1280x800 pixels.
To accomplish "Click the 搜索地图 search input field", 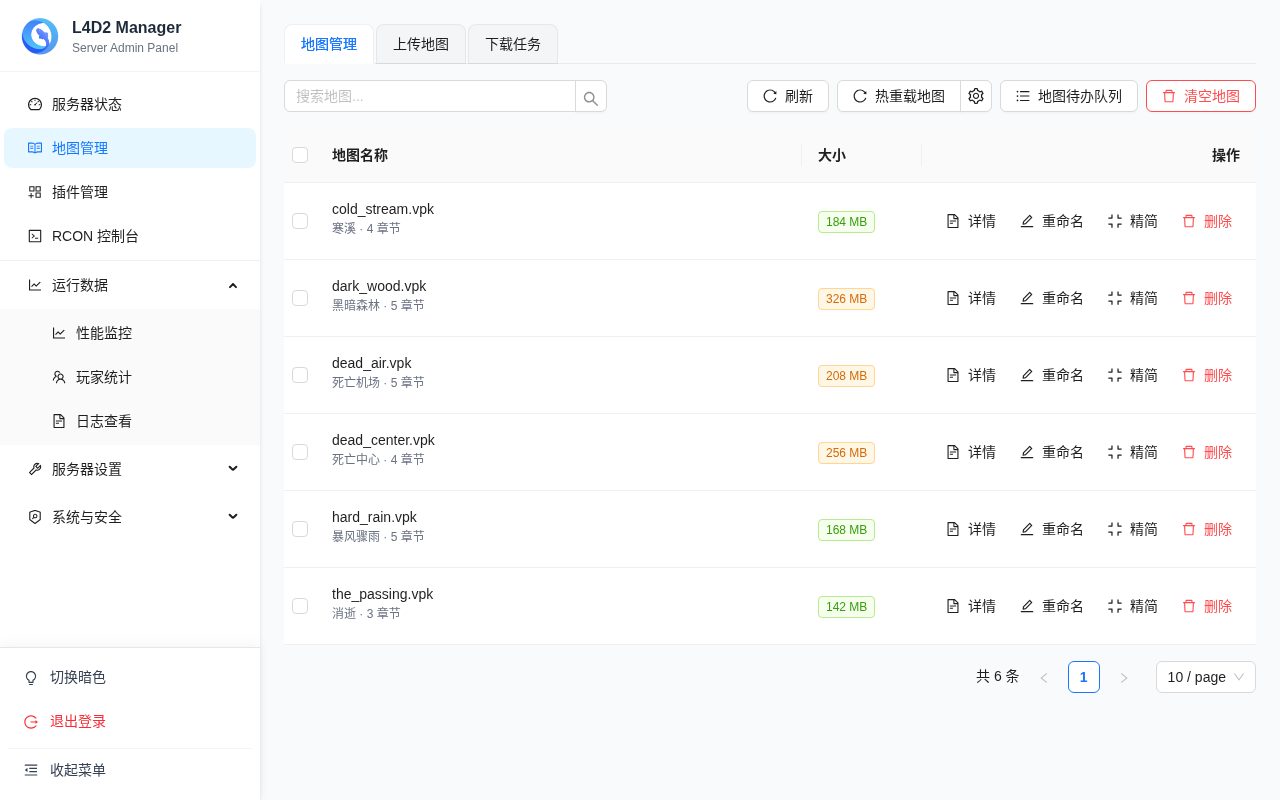I will [x=430, y=96].
